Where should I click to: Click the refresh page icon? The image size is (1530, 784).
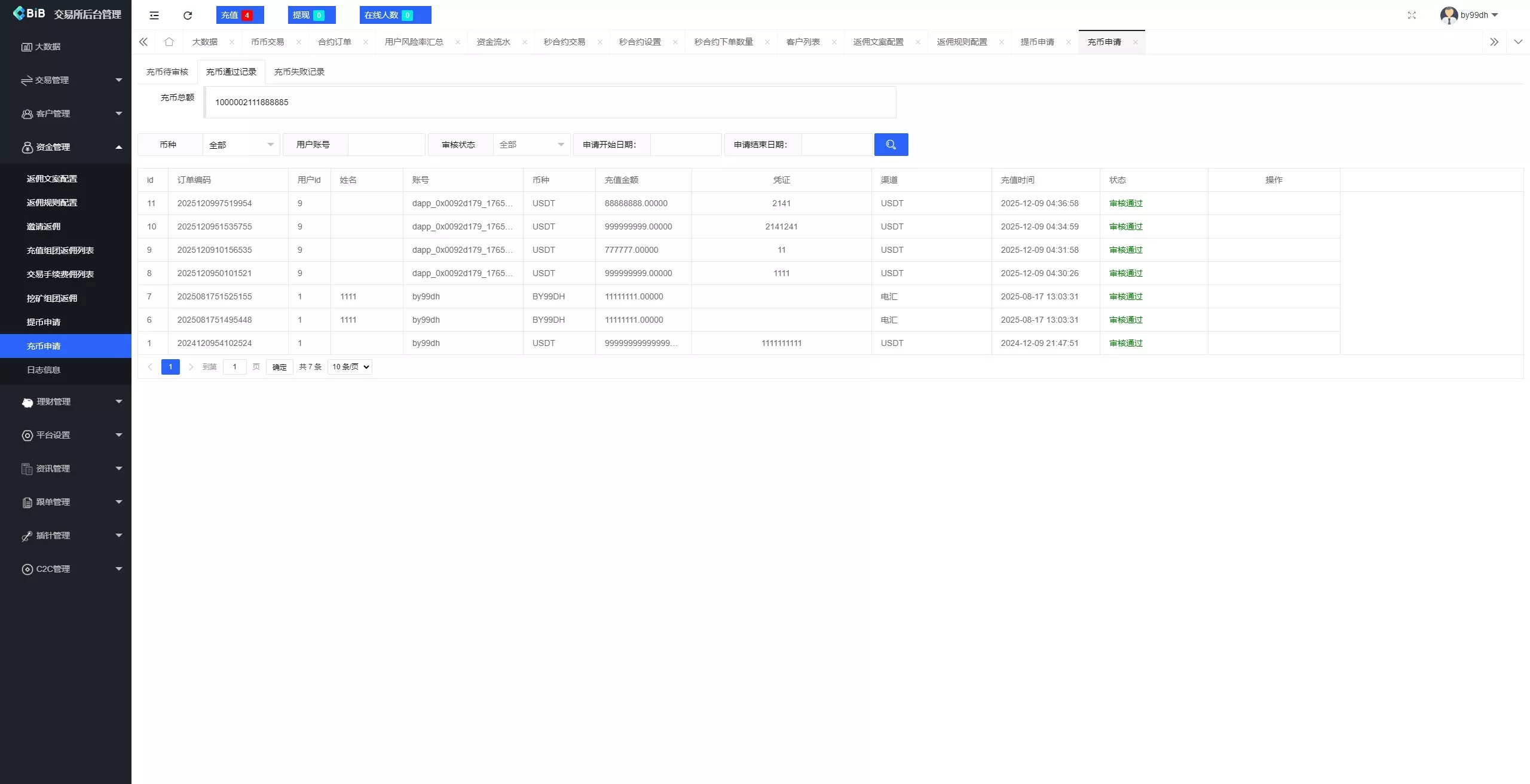coord(187,15)
